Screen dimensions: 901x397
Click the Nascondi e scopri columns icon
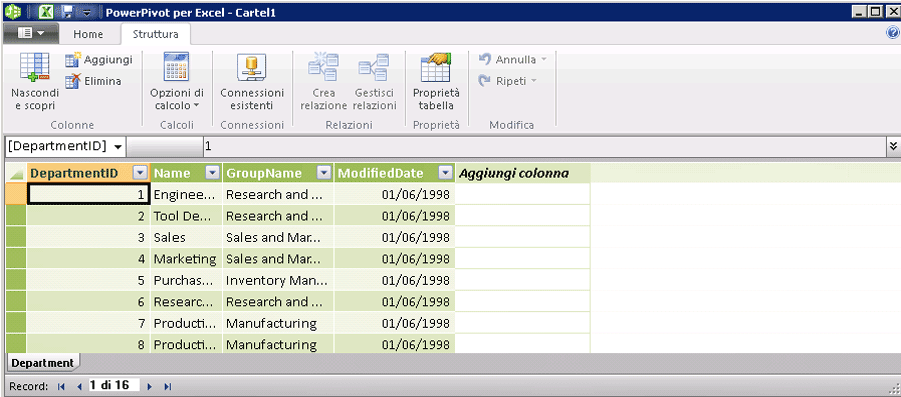click(34, 66)
